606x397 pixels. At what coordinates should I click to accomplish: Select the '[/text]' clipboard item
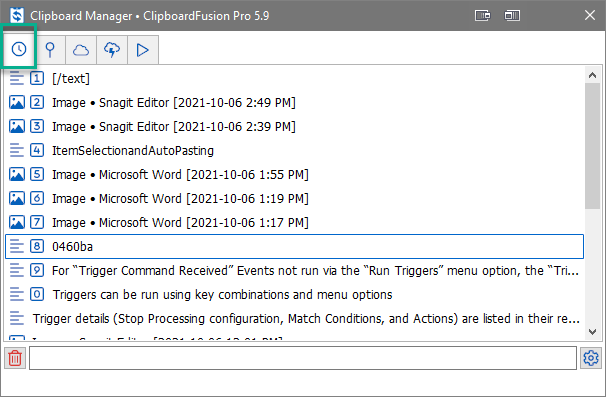[x=294, y=78]
